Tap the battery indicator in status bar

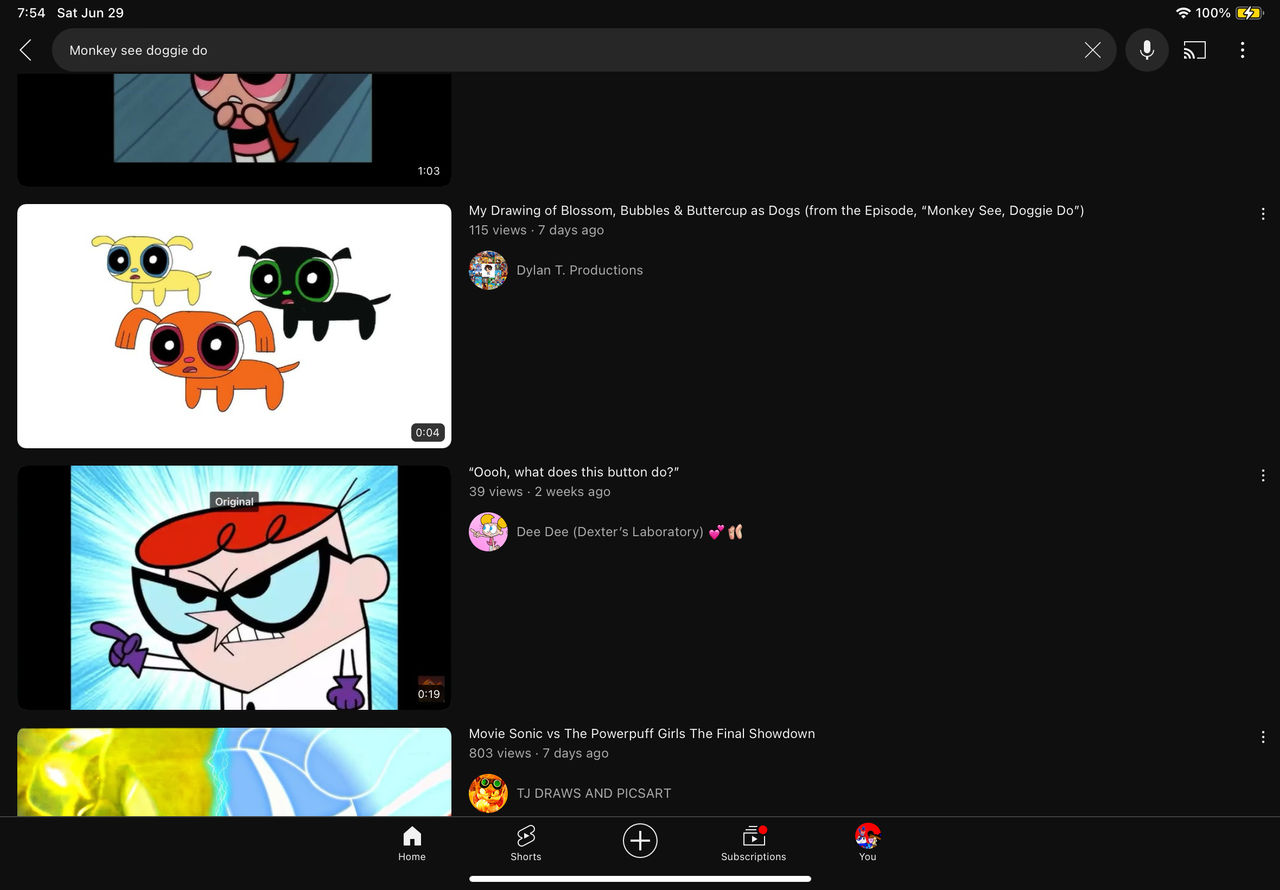coord(1250,13)
